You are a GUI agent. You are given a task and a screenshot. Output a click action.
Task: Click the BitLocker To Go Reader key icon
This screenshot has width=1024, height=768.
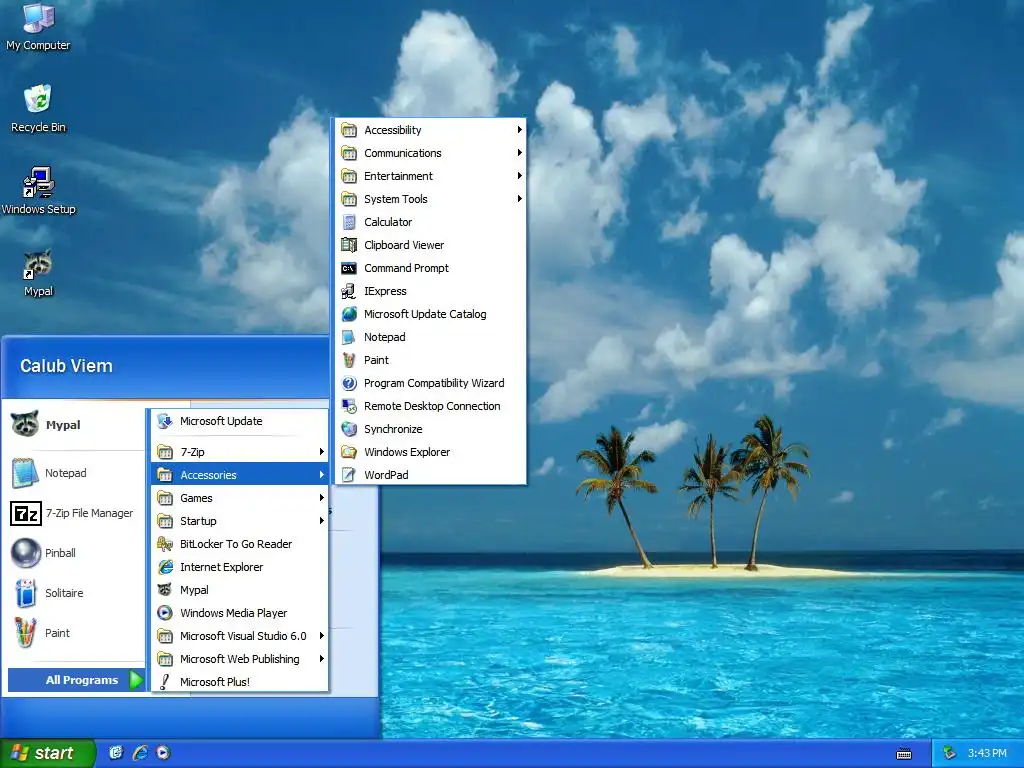pos(165,544)
